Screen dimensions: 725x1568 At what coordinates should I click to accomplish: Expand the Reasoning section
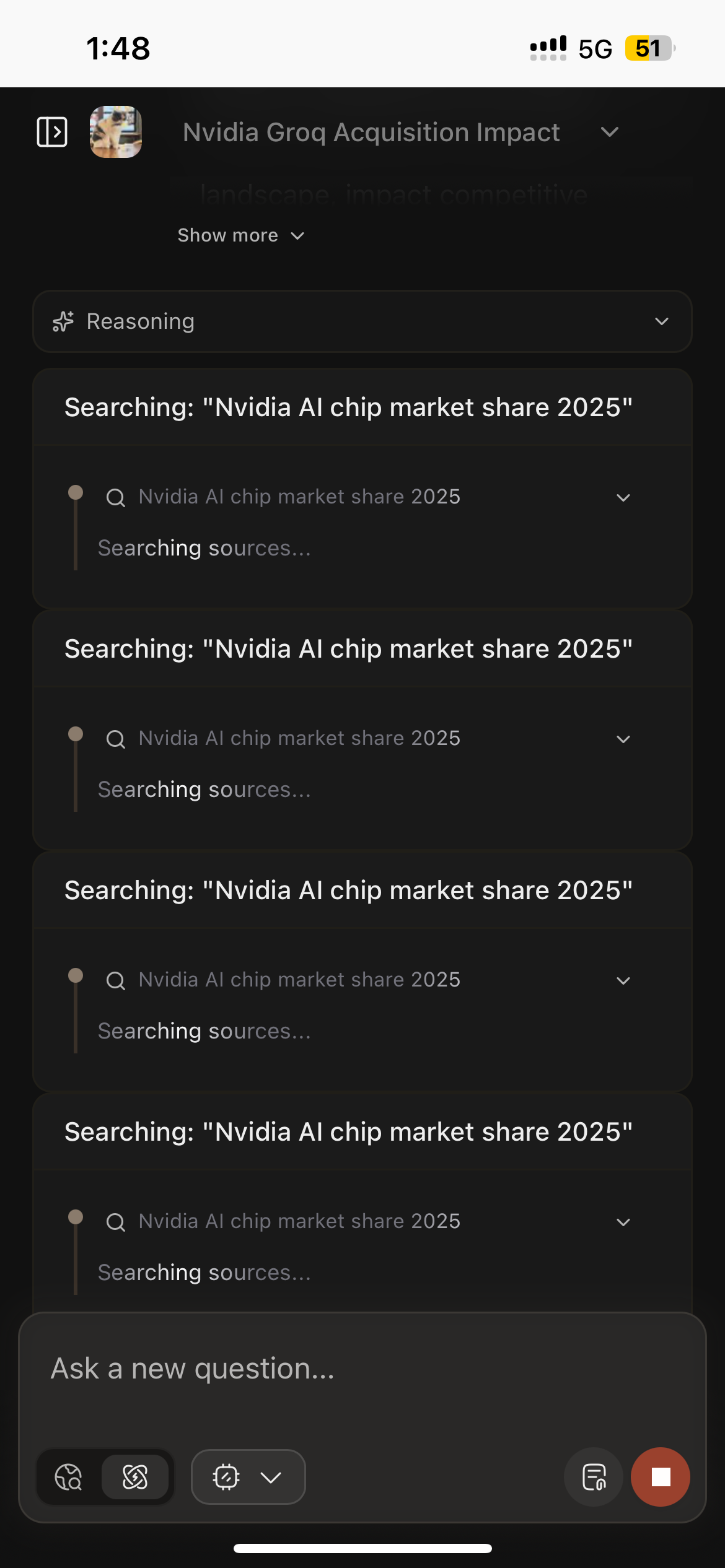click(x=661, y=321)
